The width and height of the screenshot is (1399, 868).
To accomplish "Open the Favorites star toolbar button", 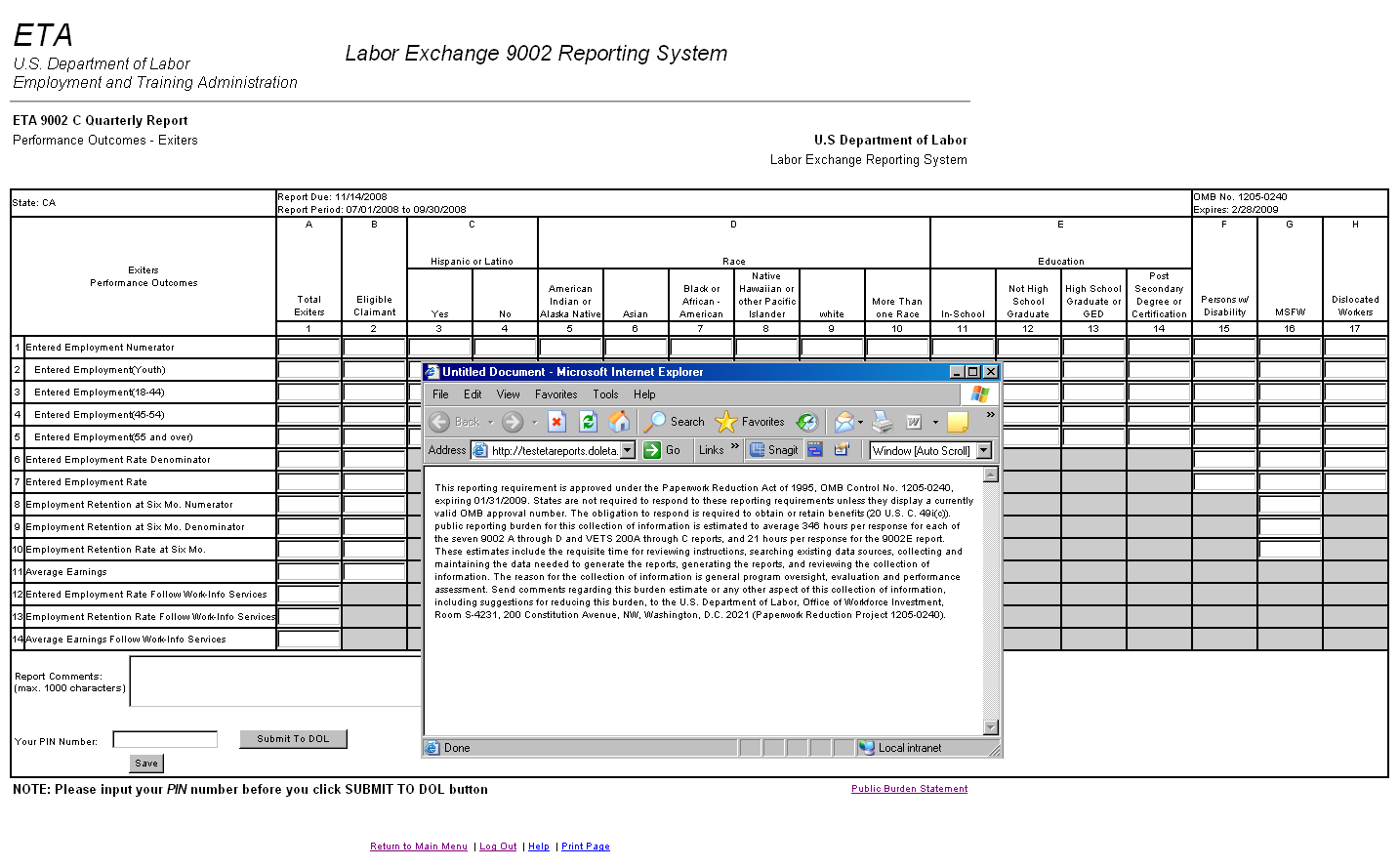I will (x=750, y=422).
